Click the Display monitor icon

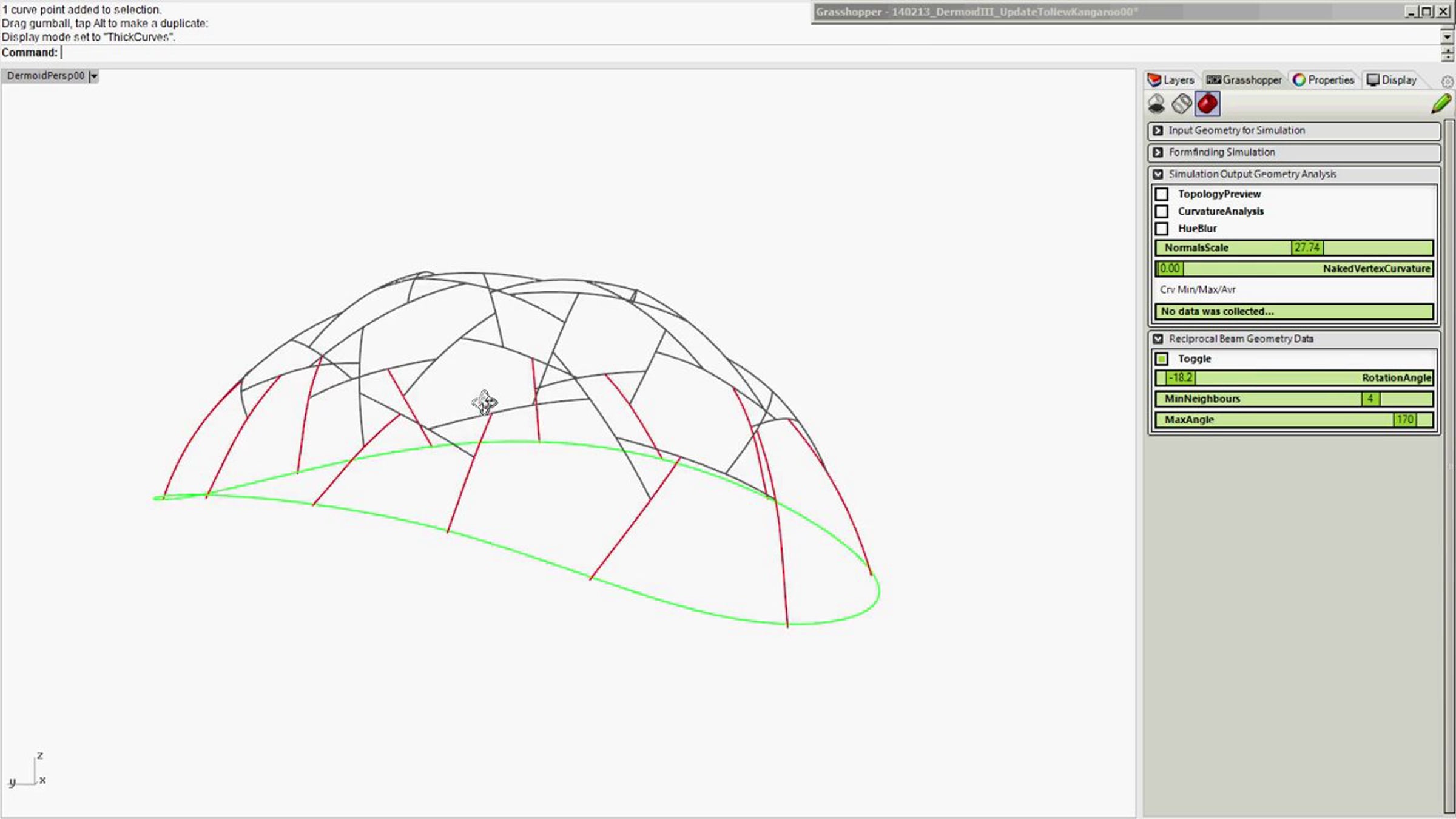coord(1373,80)
